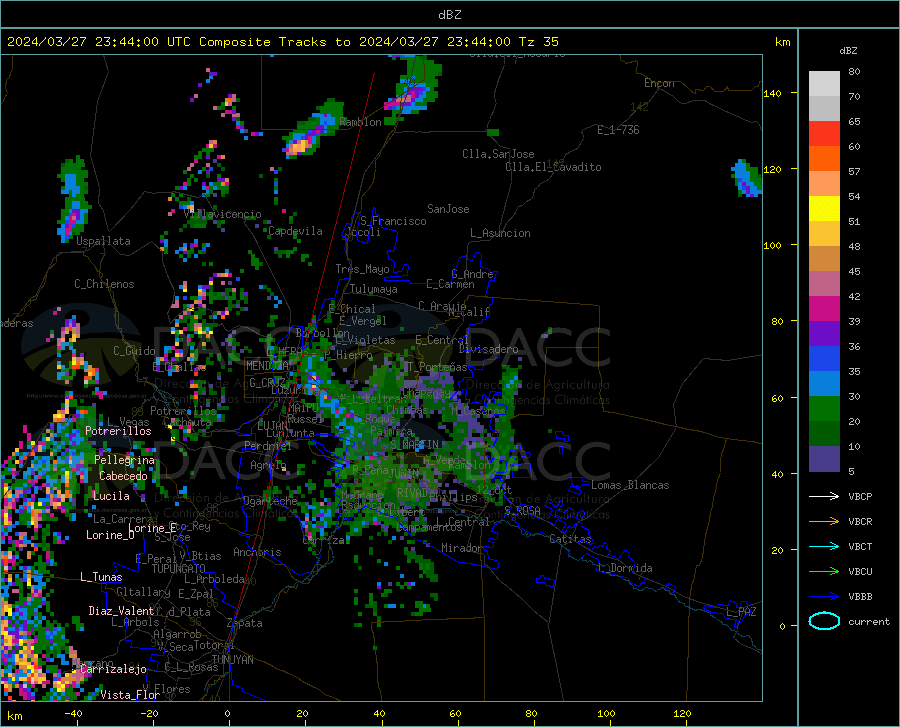Image resolution: width=900 pixels, height=727 pixels.
Task: Pick the orange swatch below 60 dBZ
Action: pyautogui.click(x=824, y=159)
